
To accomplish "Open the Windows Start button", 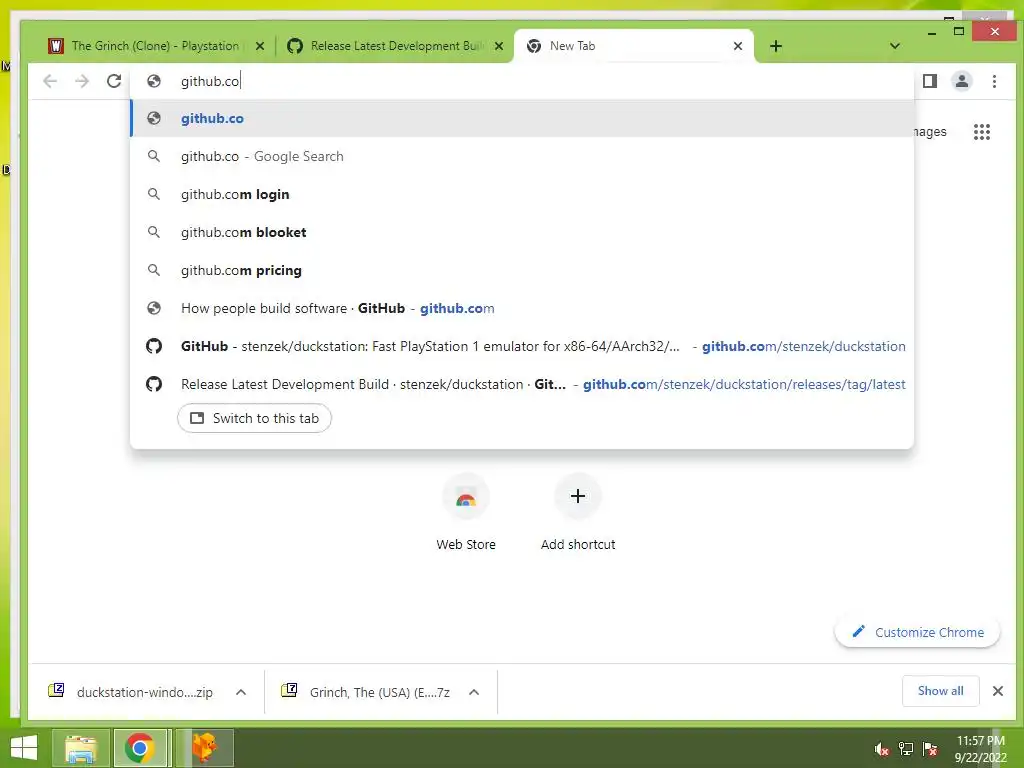I will point(24,748).
